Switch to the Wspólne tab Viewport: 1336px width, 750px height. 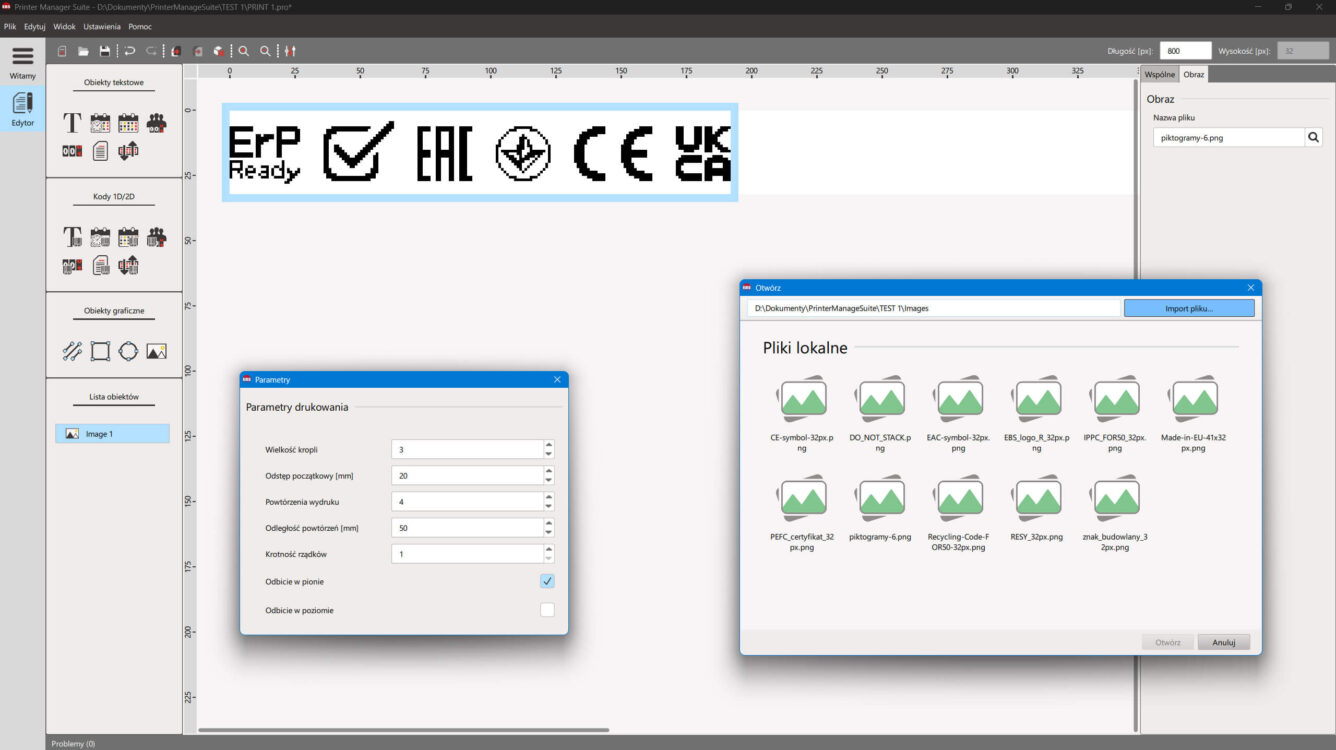[x=1160, y=74]
